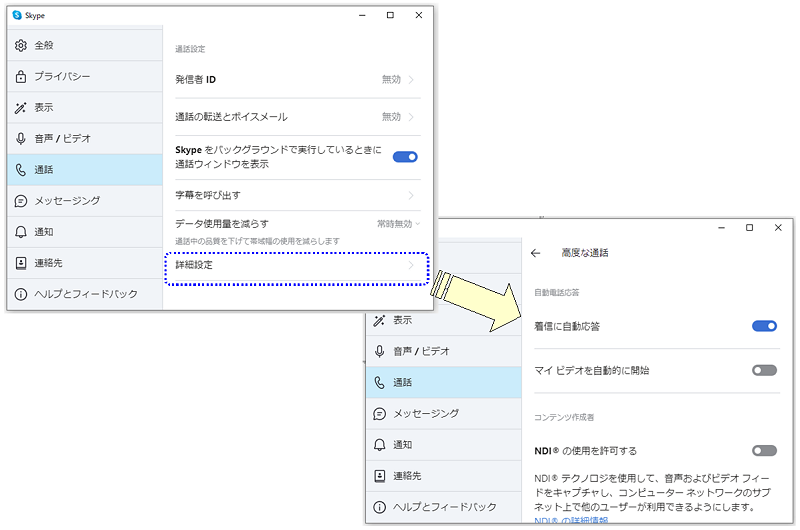Select メッセージング in first window sidebar
The width and height of the screenshot is (800, 530).
85,201
